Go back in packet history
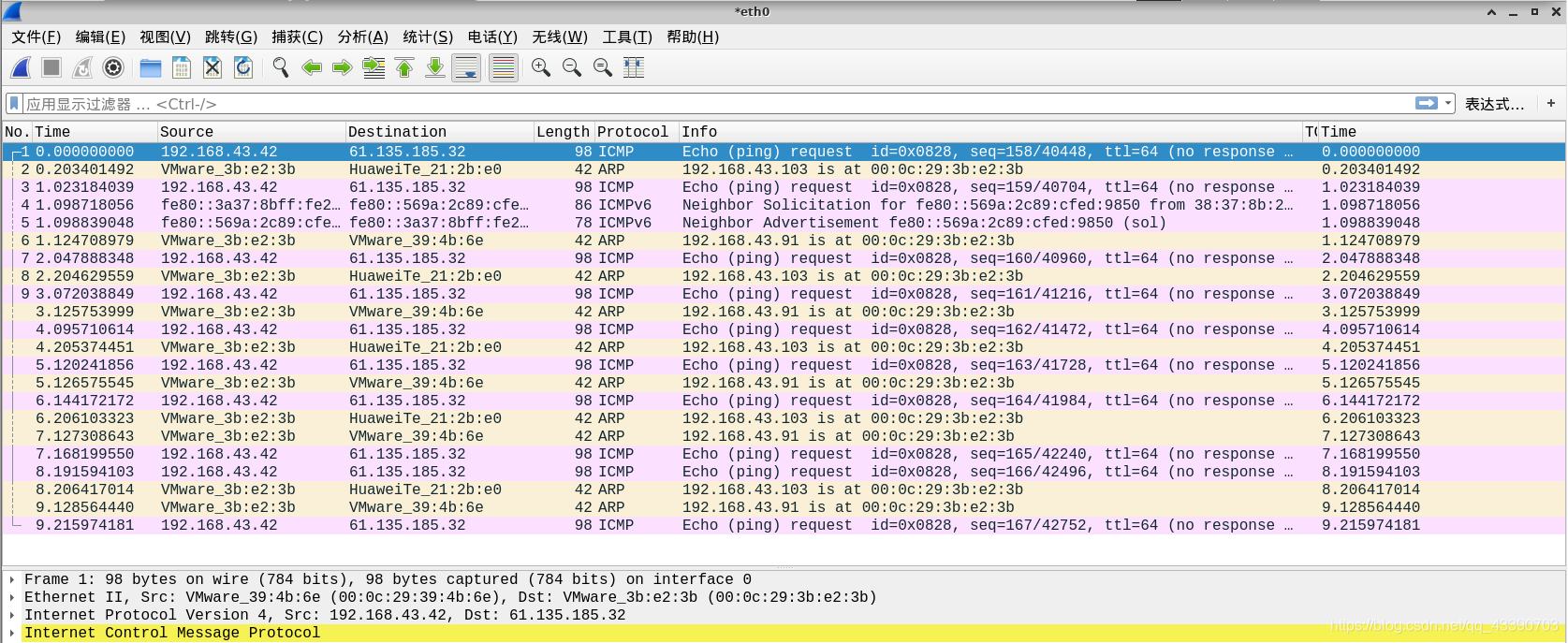The image size is (1568, 643). coord(312,67)
